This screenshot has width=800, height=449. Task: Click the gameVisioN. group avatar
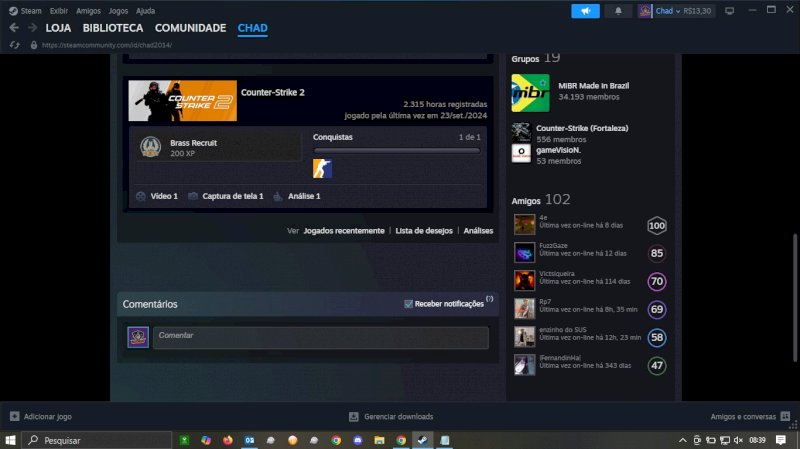point(521,154)
